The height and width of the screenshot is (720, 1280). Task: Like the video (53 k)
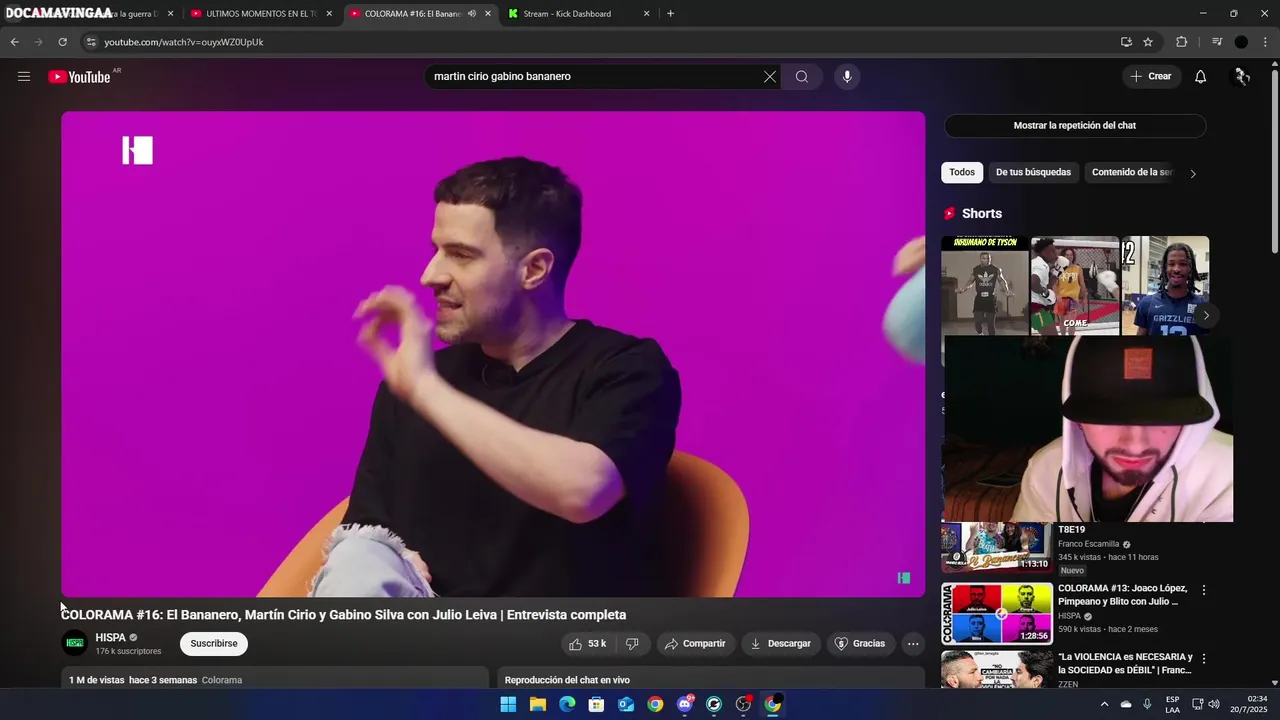[x=587, y=644]
